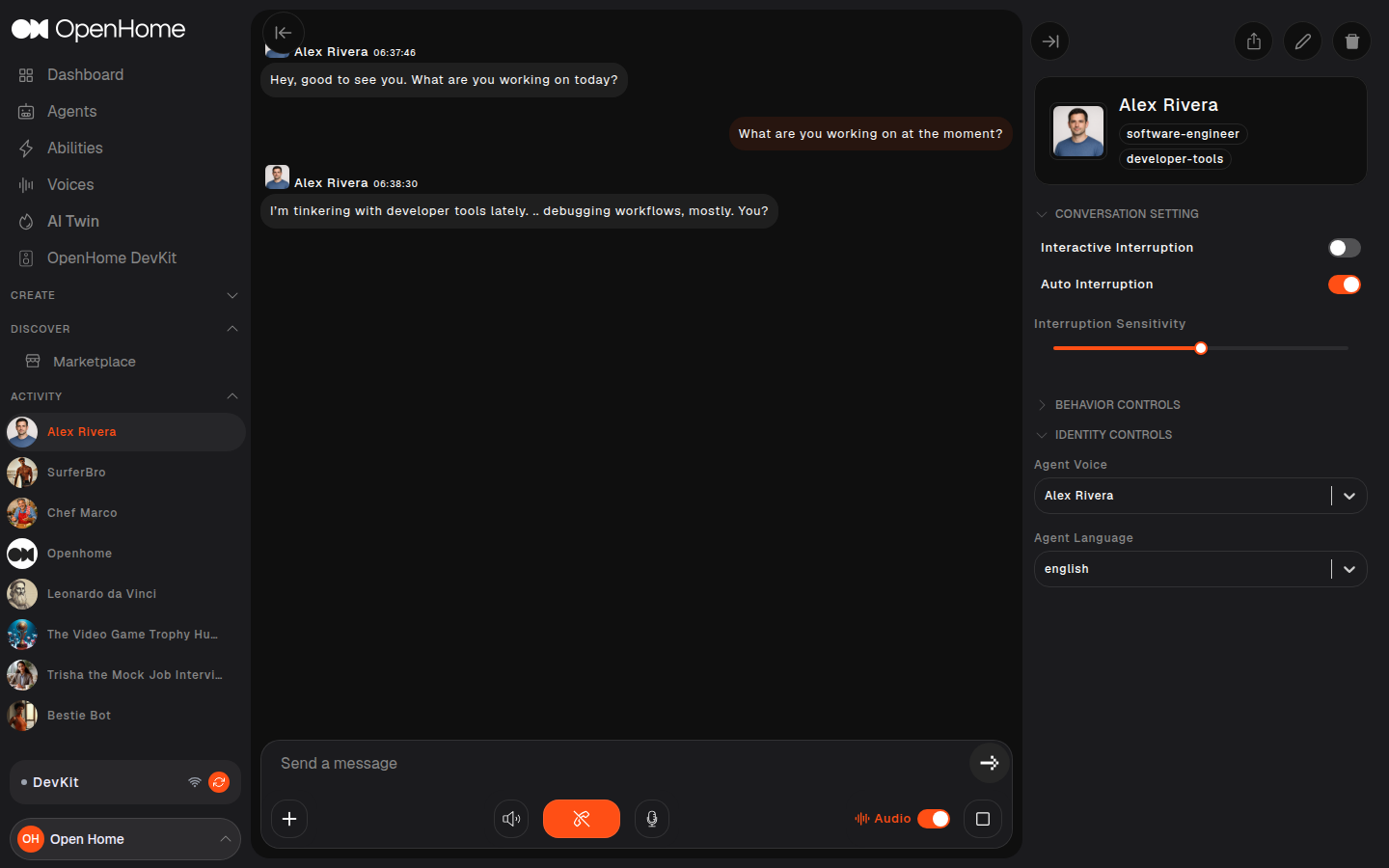Click the Send a message field
The height and width of the screenshot is (868, 1389).
point(617,764)
